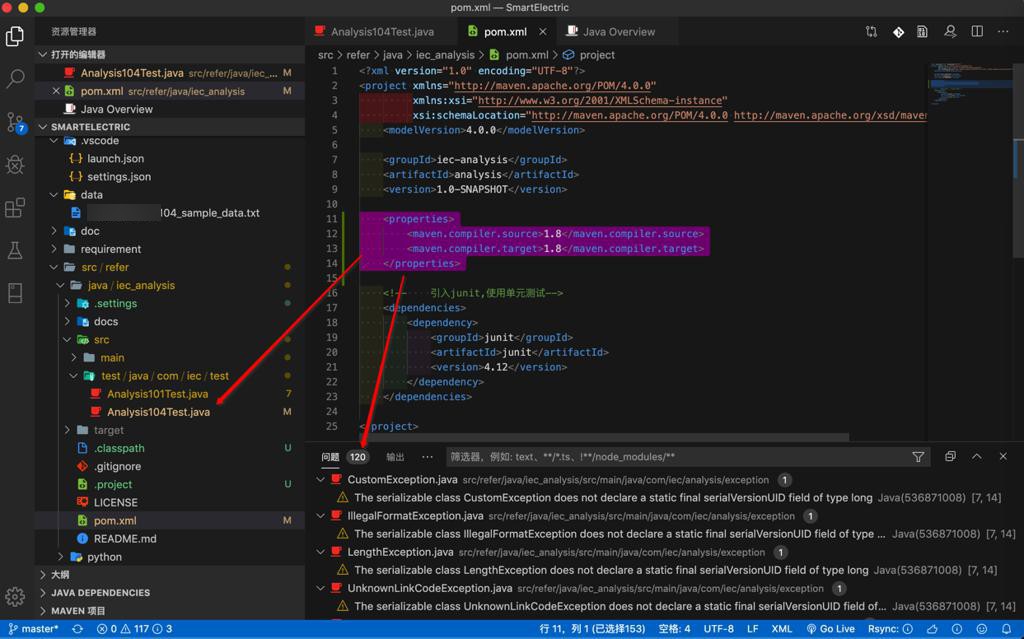Image resolution: width=1024 pixels, height=639 pixels.
Task: Expand the JAVA DEPENDENCIES section
Action: coord(100,593)
